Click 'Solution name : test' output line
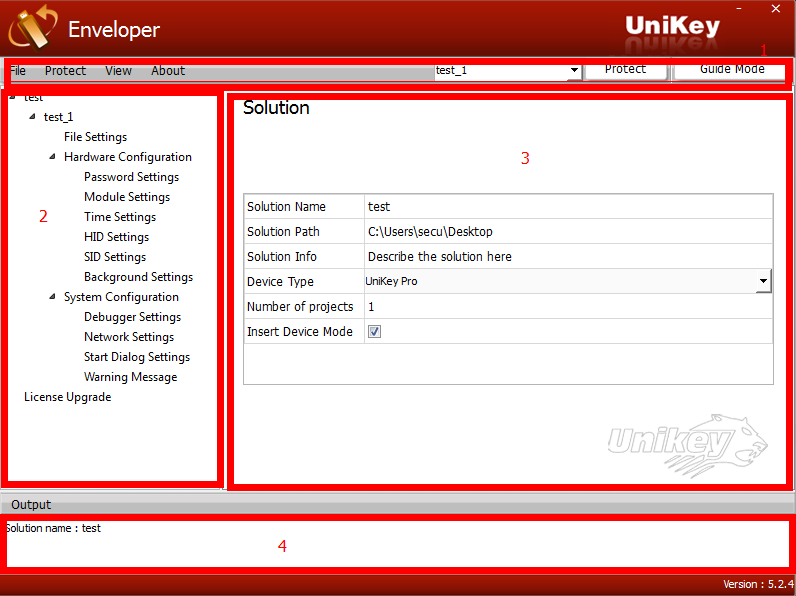796x596 pixels. point(53,528)
